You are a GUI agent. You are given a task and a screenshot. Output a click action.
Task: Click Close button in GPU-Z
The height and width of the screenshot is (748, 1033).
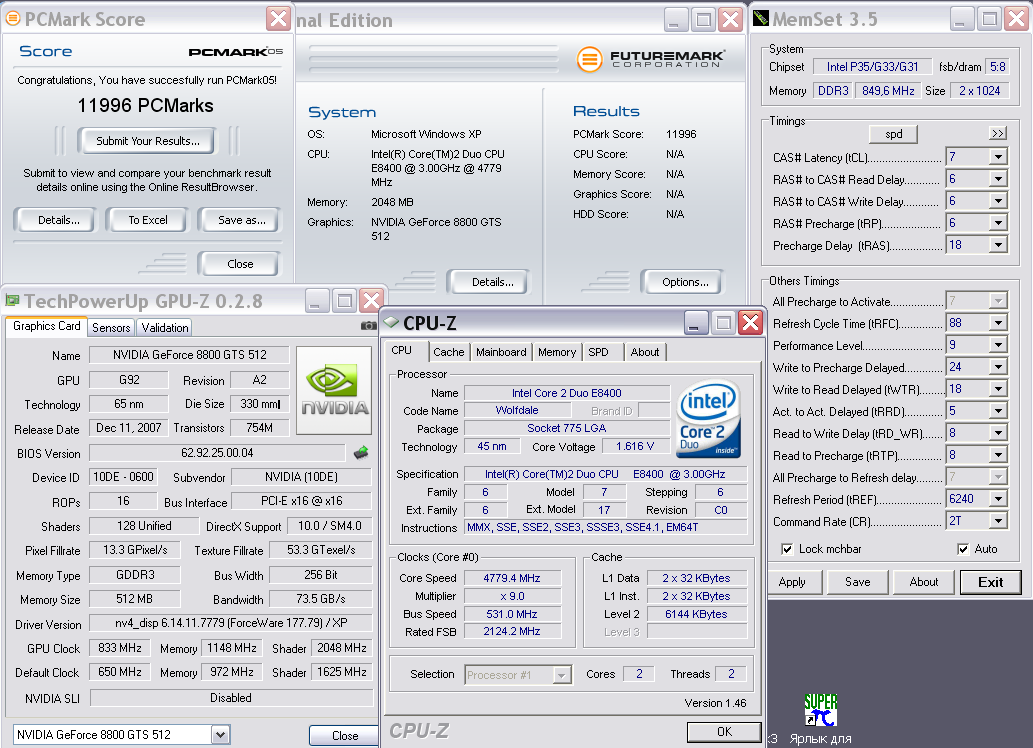click(x=345, y=735)
